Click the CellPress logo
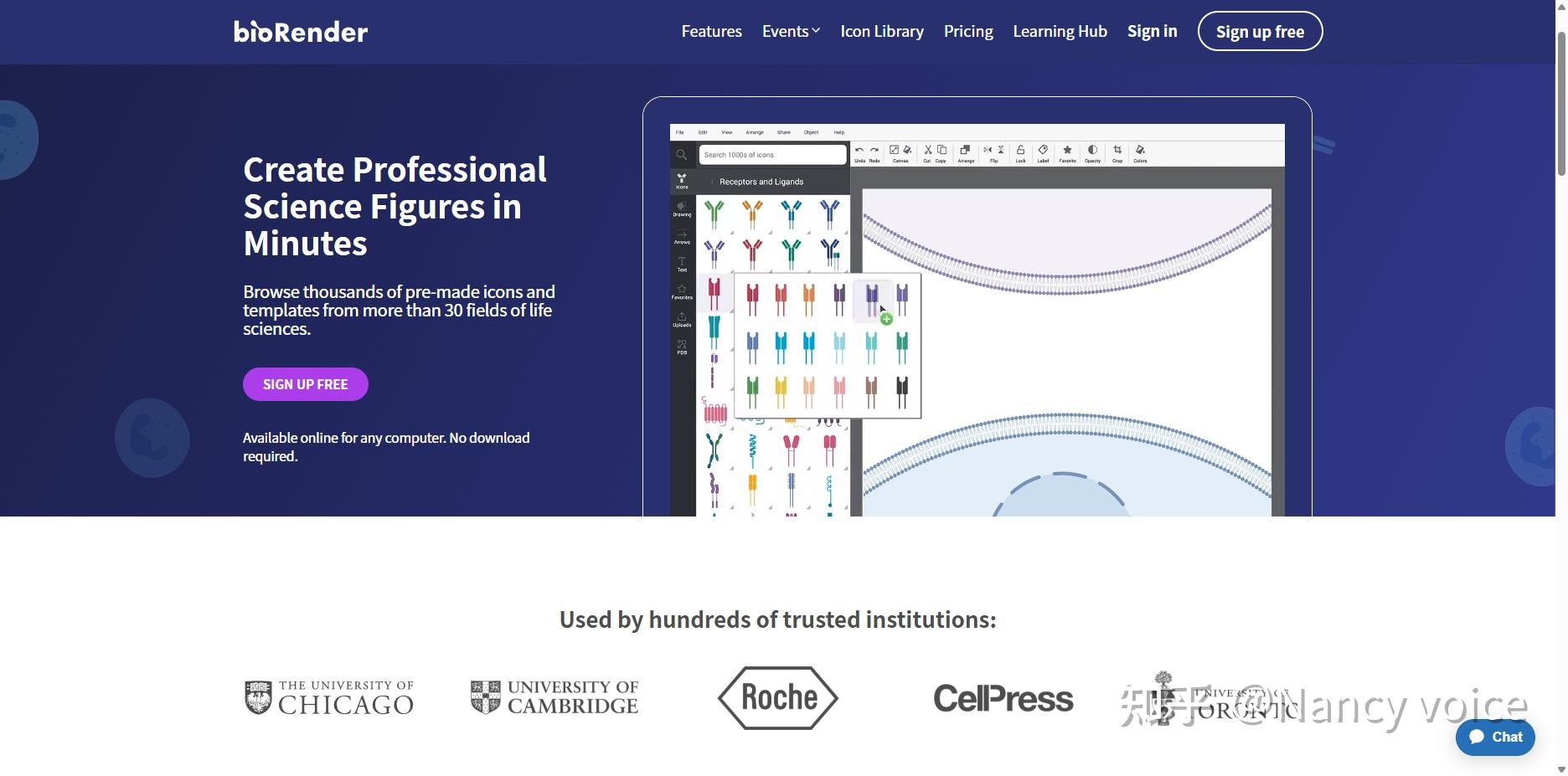Image resolution: width=1568 pixels, height=776 pixels. click(x=1003, y=699)
